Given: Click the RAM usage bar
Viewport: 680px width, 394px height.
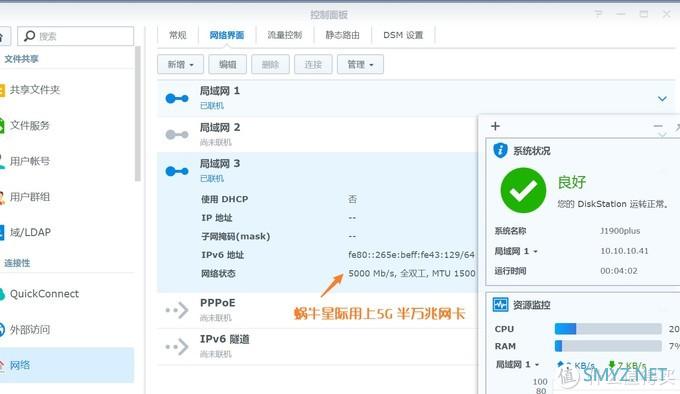Looking at the screenshot, I should (x=608, y=346).
